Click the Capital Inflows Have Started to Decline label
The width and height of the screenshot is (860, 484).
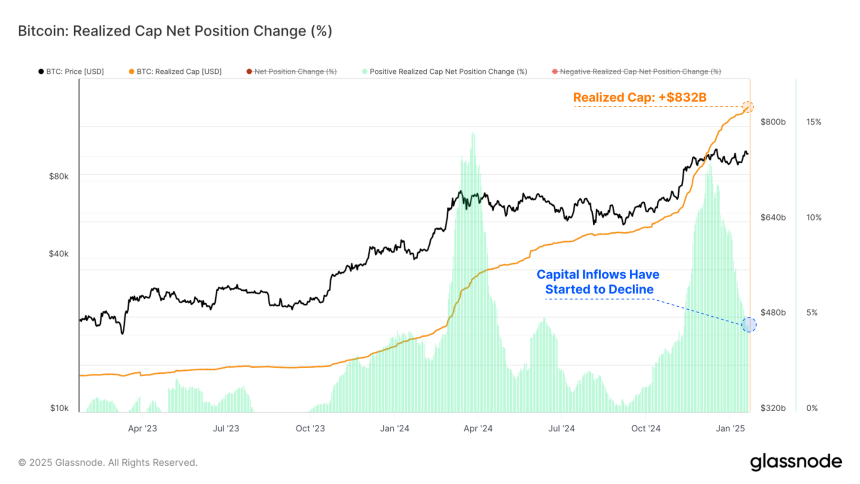598,282
